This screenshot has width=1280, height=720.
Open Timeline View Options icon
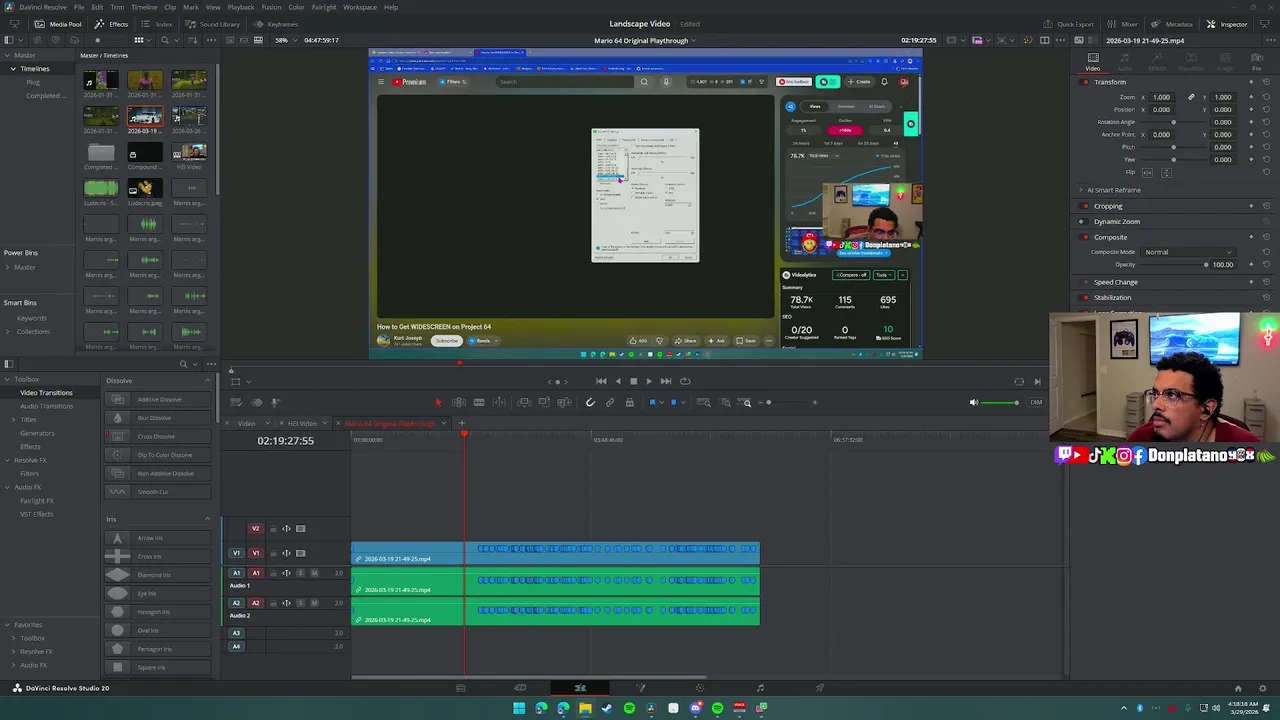coord(235,402)
